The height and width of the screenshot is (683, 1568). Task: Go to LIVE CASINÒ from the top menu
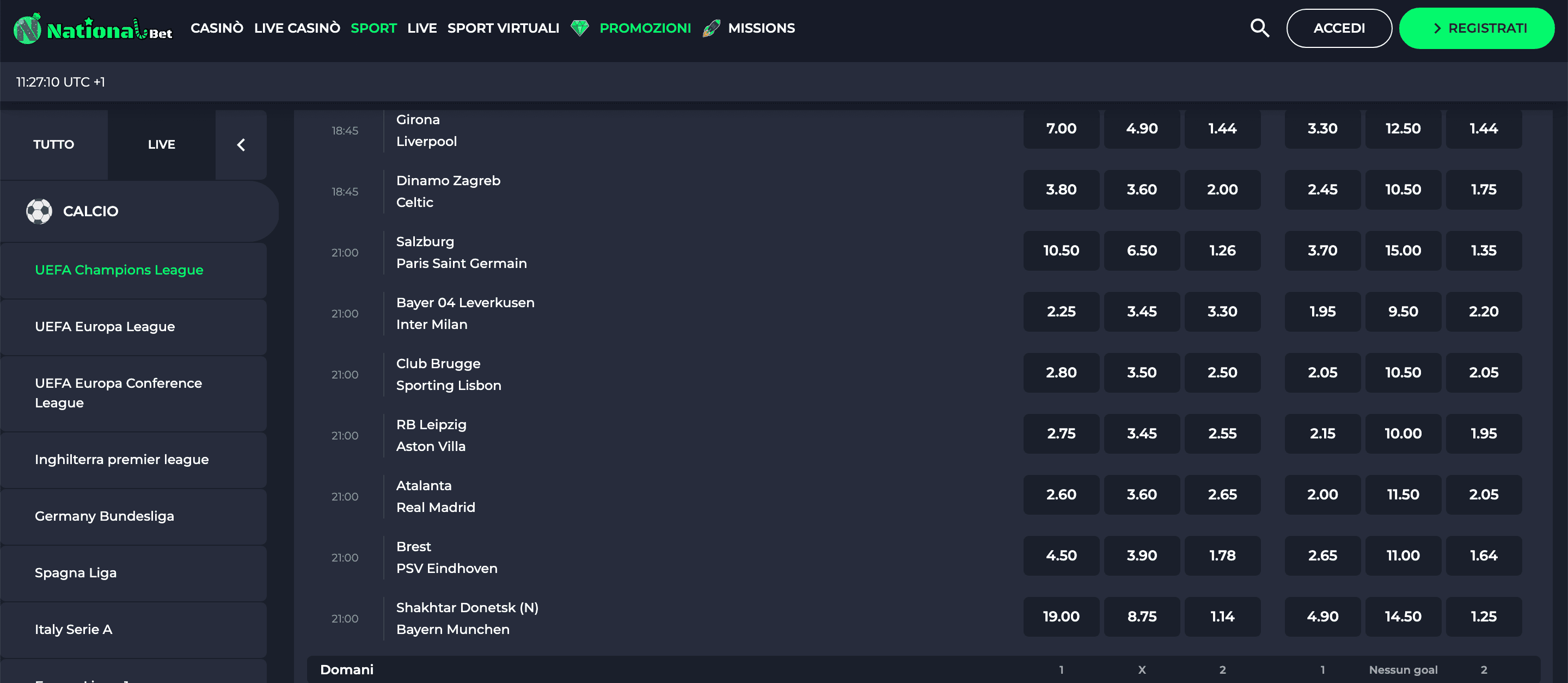click(297, 28)
